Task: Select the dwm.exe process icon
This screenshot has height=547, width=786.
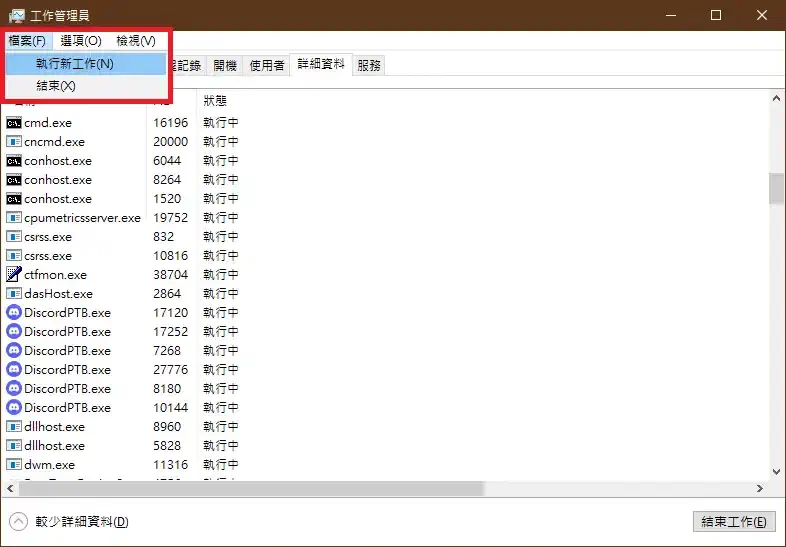Action: (14, 464)
